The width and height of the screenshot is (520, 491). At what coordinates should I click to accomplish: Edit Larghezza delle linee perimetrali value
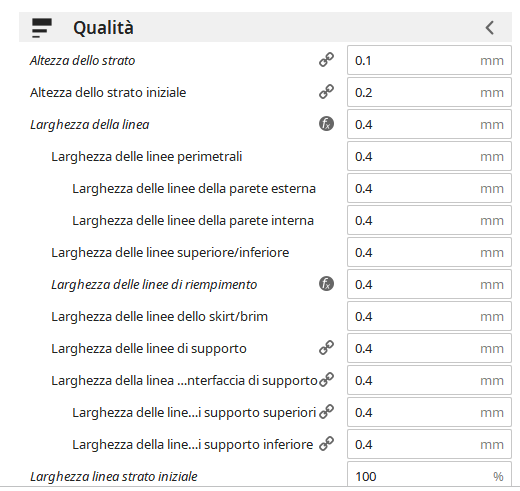click(x=429, y=156)
